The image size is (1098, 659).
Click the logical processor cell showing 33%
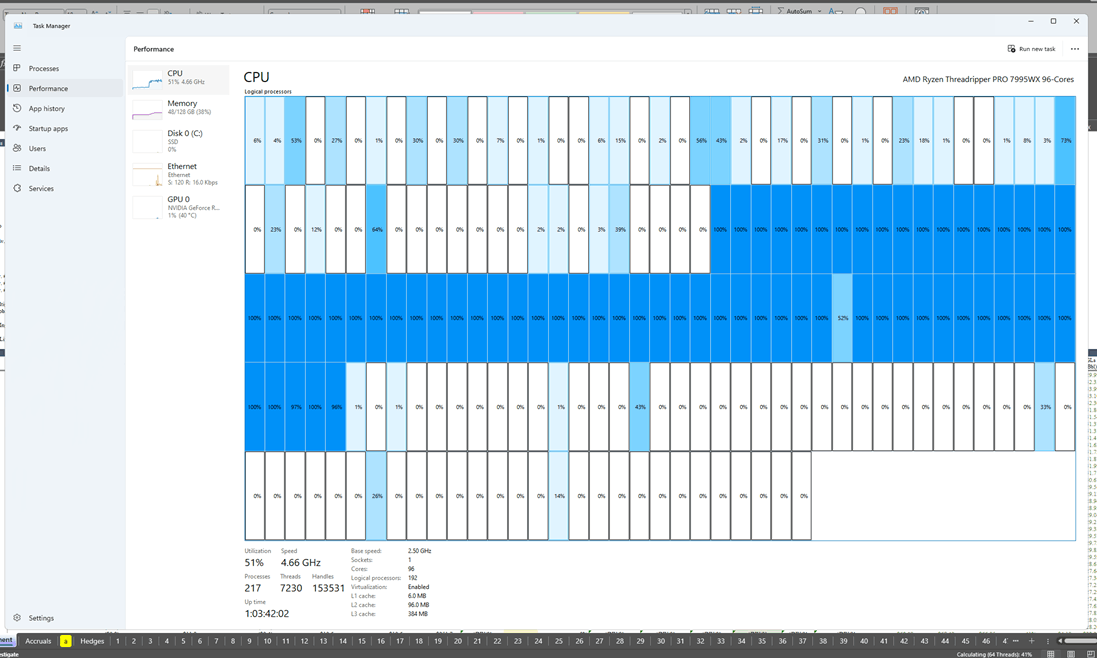tap(1045, 407)
